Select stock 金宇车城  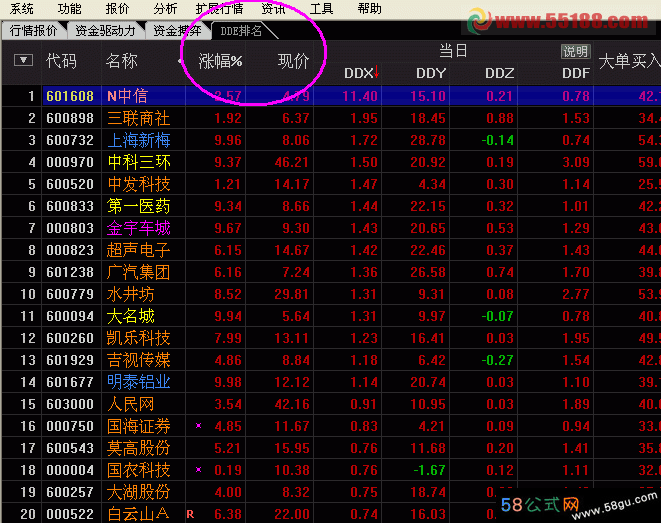click(x=139, y=228)
